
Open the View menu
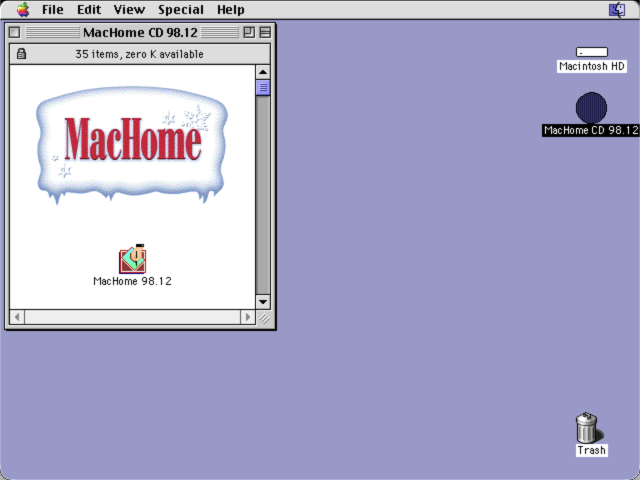(129, 9)
